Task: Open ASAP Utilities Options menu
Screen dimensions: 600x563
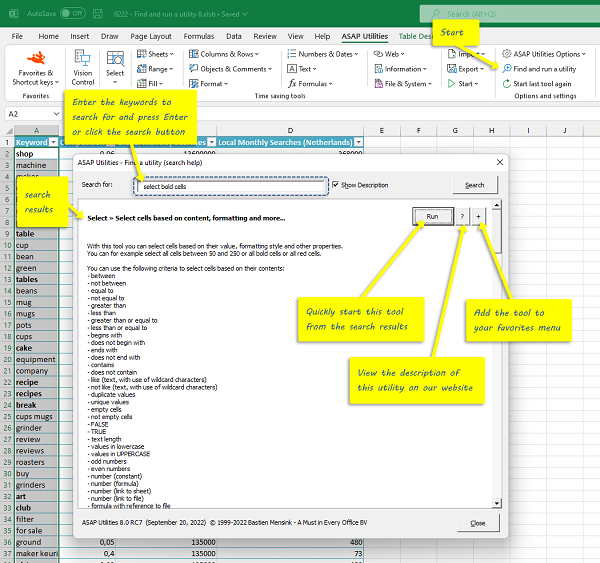Action: tap(546, 54)
